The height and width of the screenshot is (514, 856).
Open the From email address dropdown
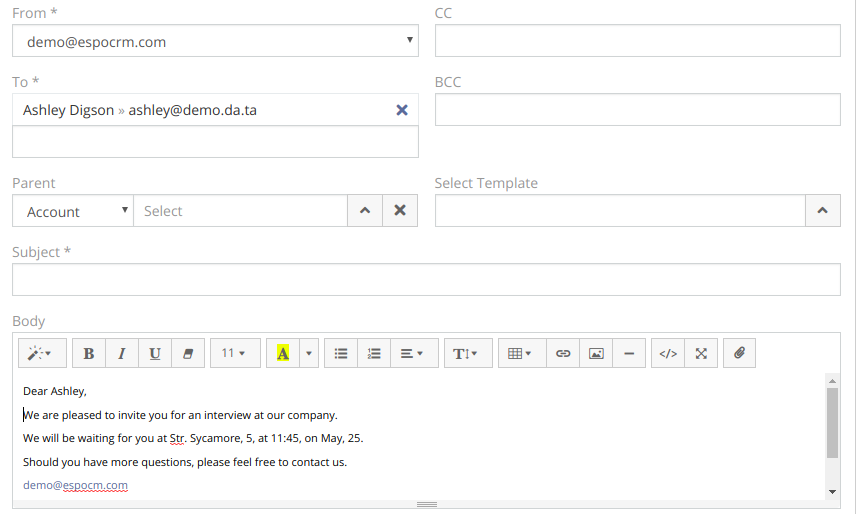(215, 41)
